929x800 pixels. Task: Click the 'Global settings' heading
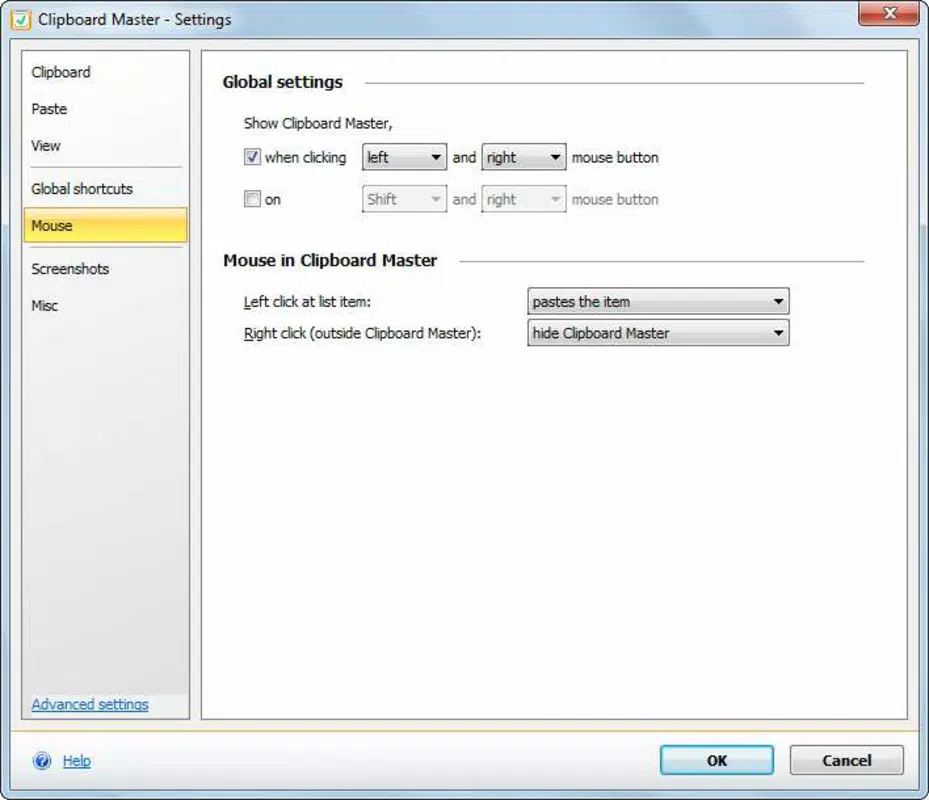pyautogui.click(x=283, y=82)
